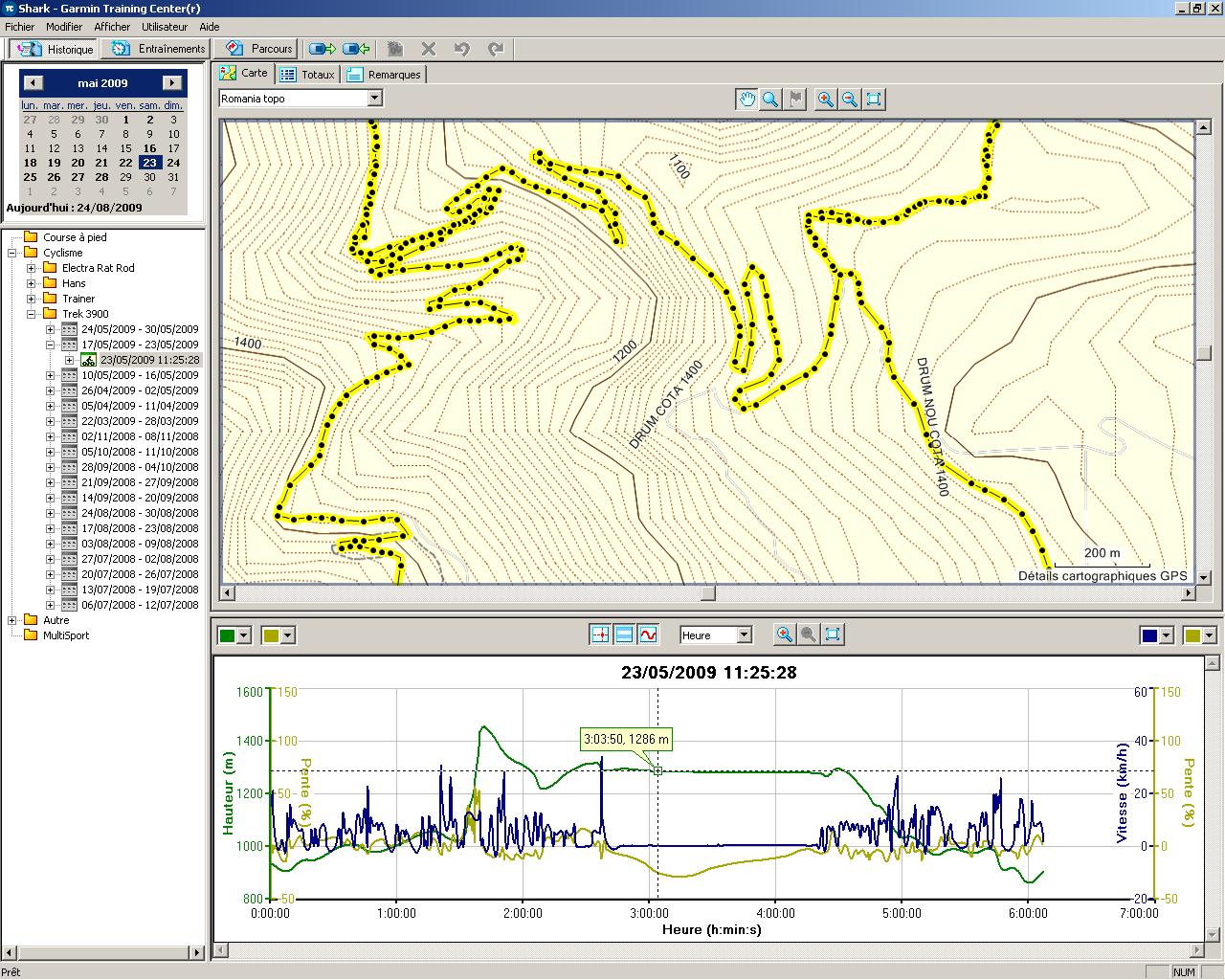Switch to the Carte tab
This screenshot has height=980, width=1225.
coord(244,73)
